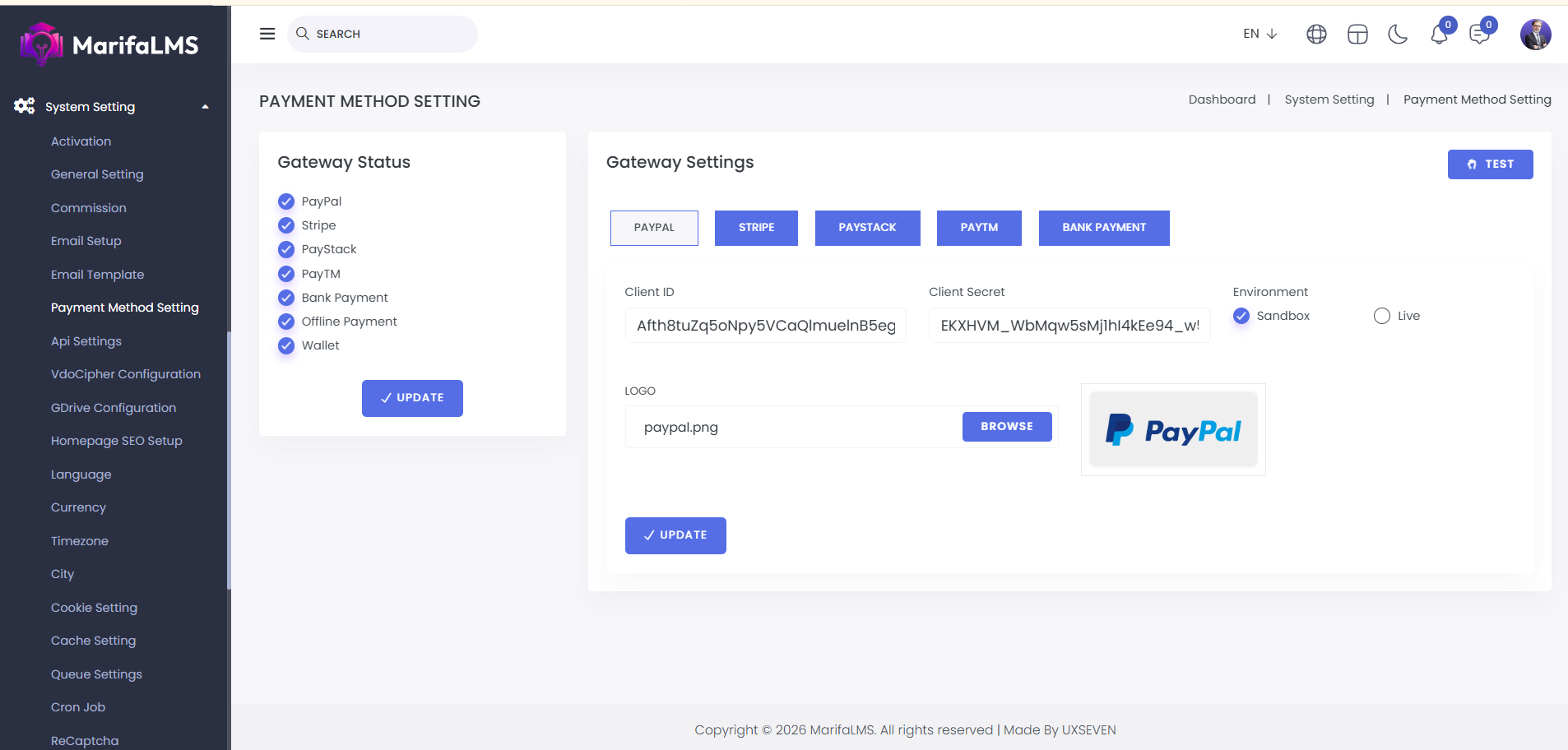Click the Client ID input field
Screen dimensions: 1568x750
[x=765, y=326]
